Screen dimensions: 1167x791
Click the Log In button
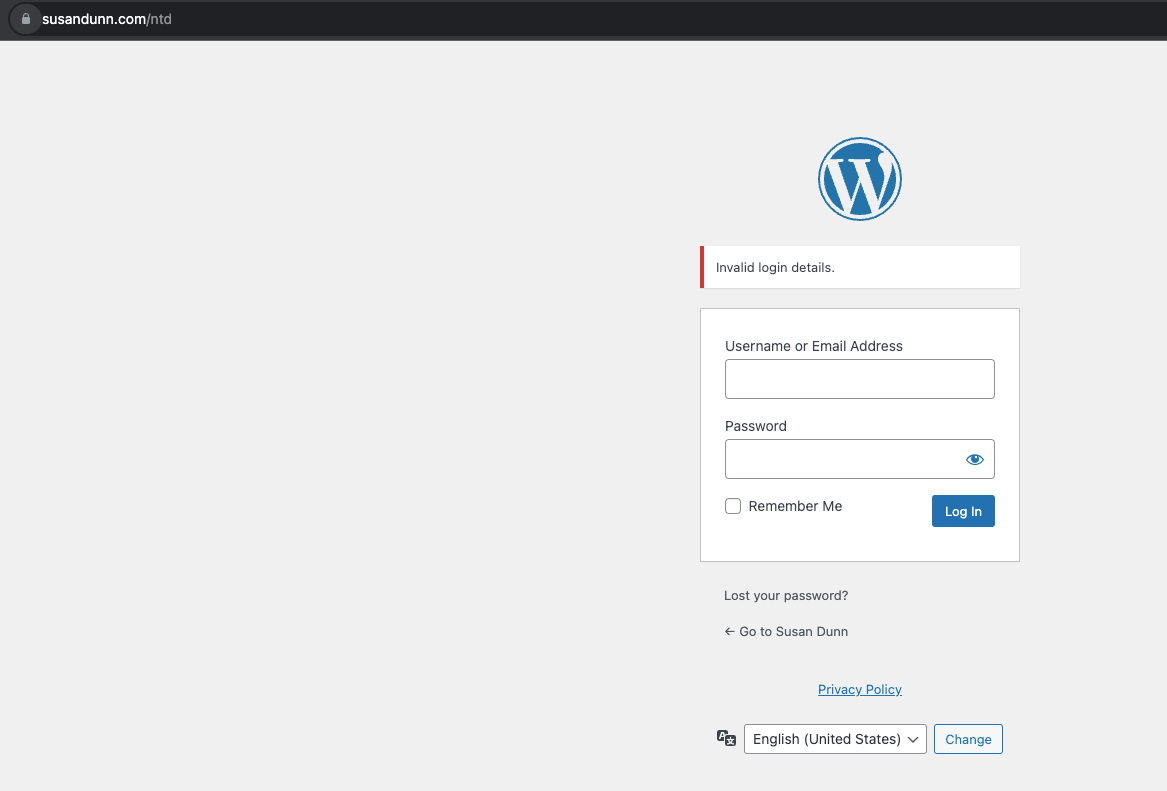pyautogui.click(x=963, y=511)
